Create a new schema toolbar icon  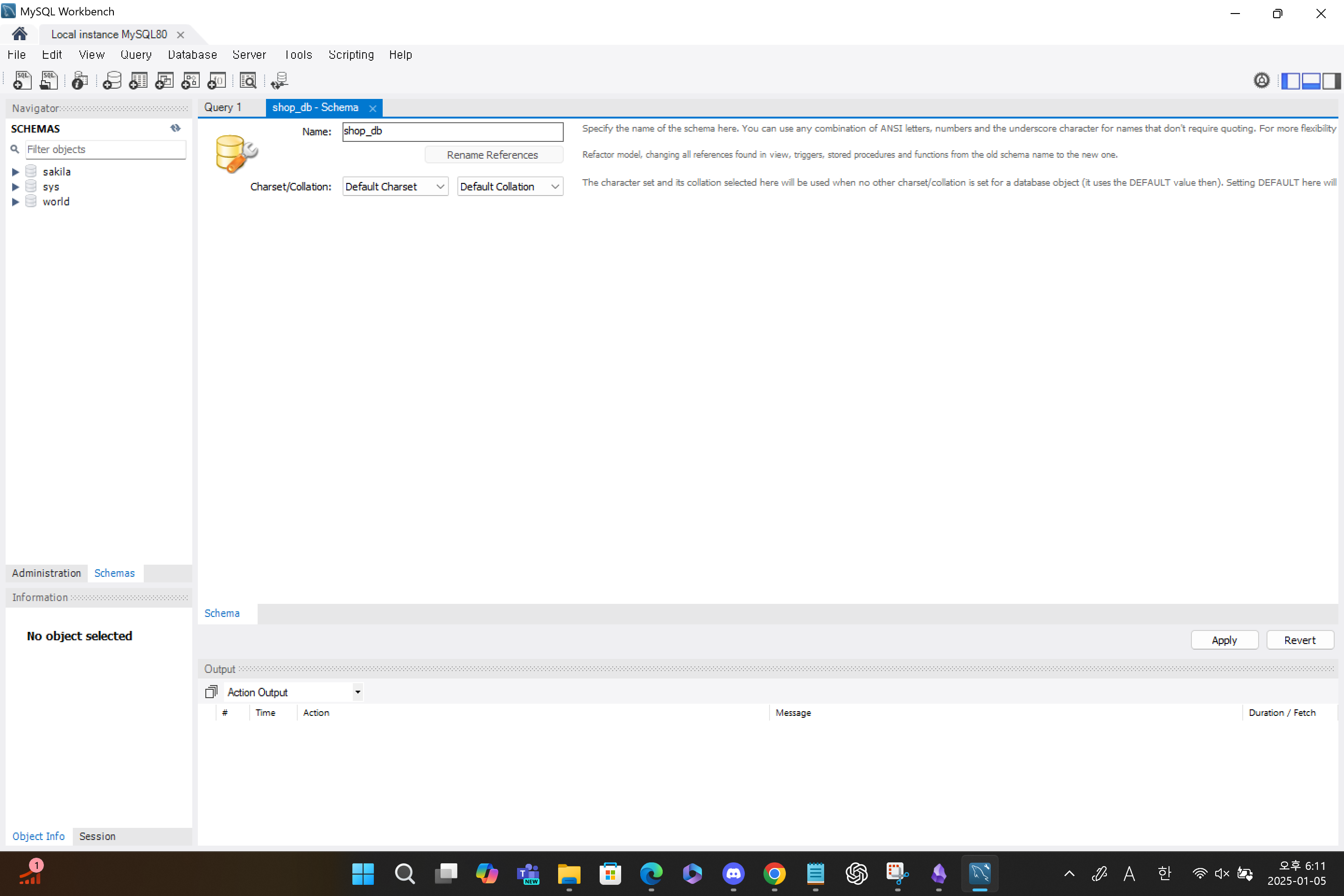point(112,81)
